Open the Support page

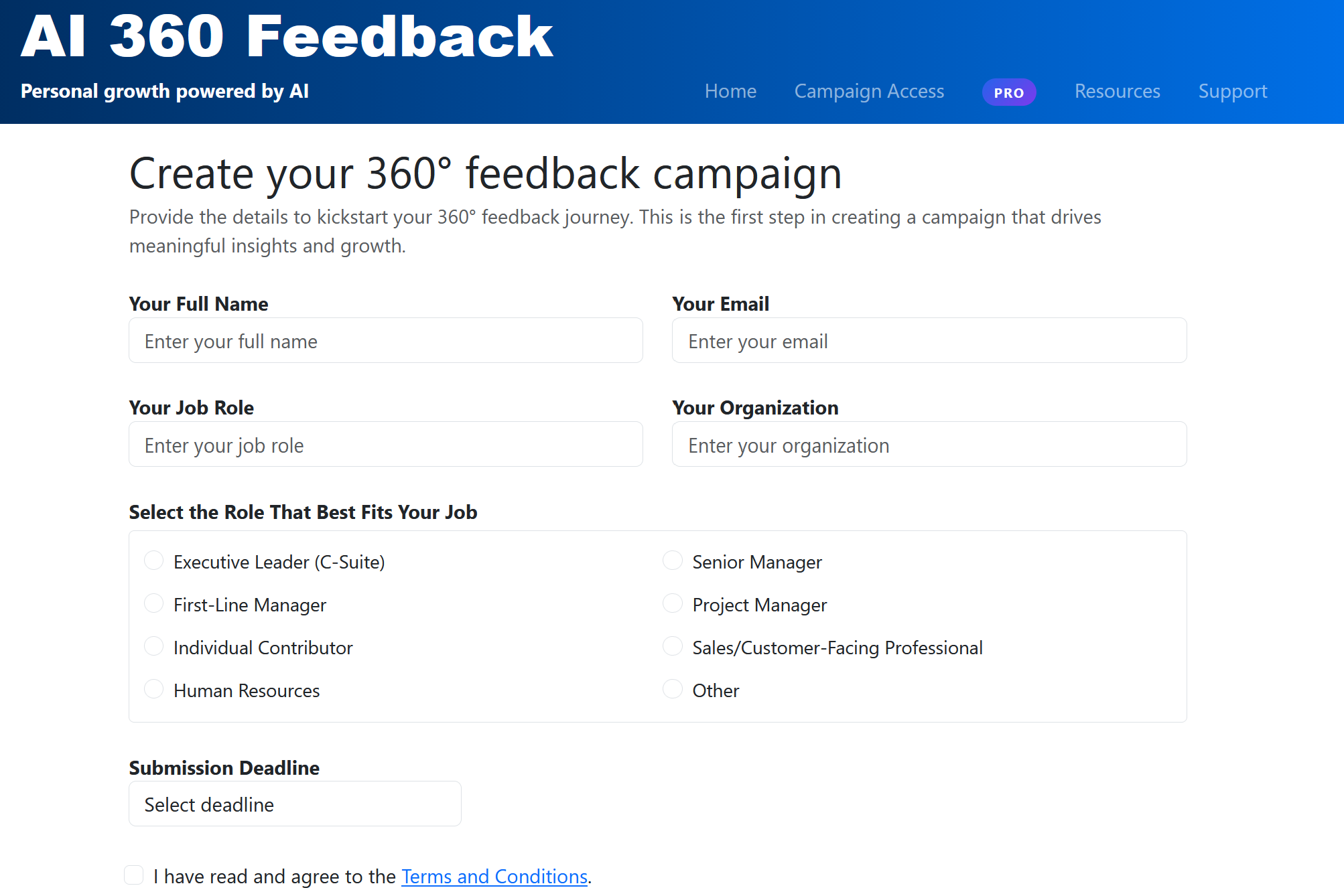(x=1233, y=91)
